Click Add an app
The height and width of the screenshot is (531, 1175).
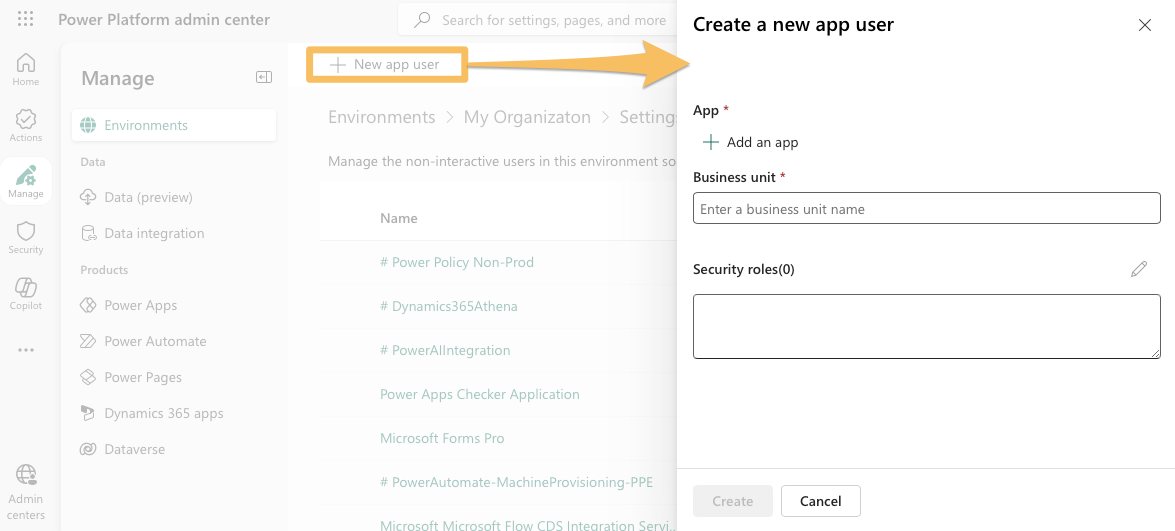pyautogui.click(x=751, y=142)
